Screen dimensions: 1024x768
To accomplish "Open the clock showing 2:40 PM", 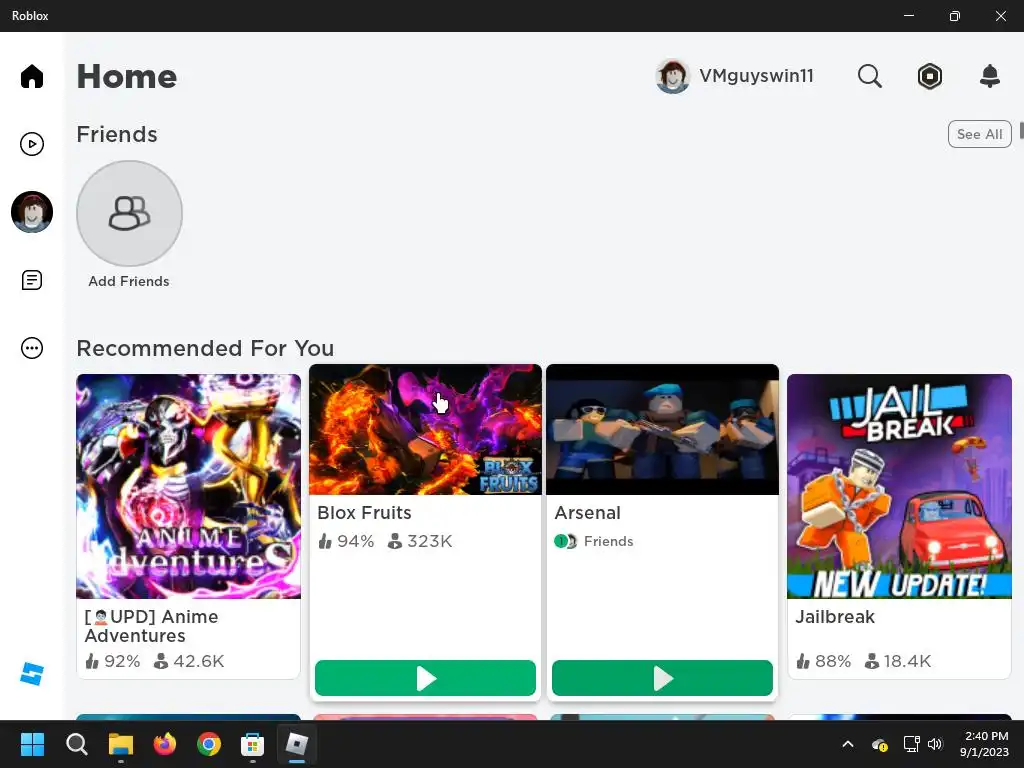I will click(984, 744).
